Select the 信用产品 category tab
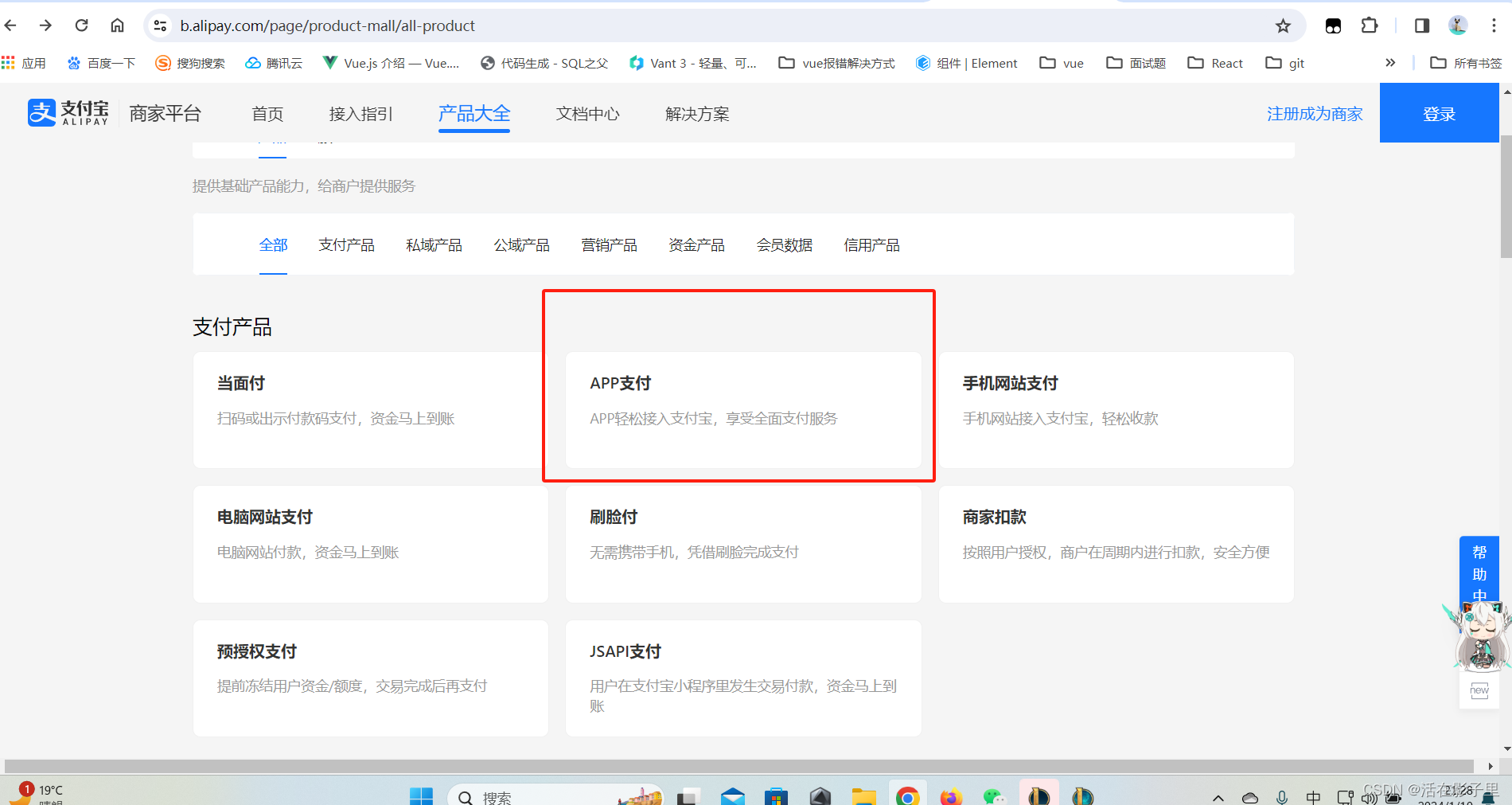The width and height of the screenshot is (1512, 805). 871,245
